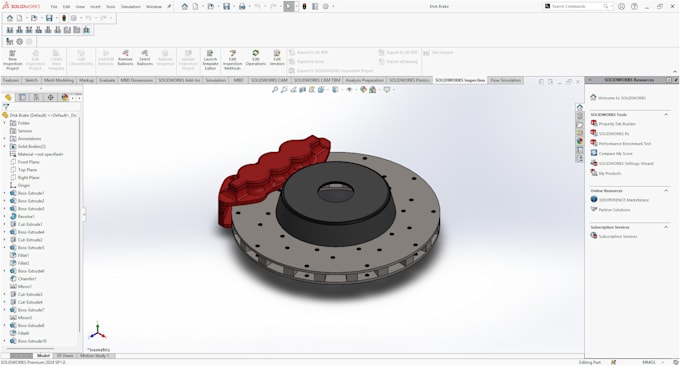The image size is (680, 366).
Task: Click Apply Scene icon in heads-up toolbar
Action: (373, 90)
